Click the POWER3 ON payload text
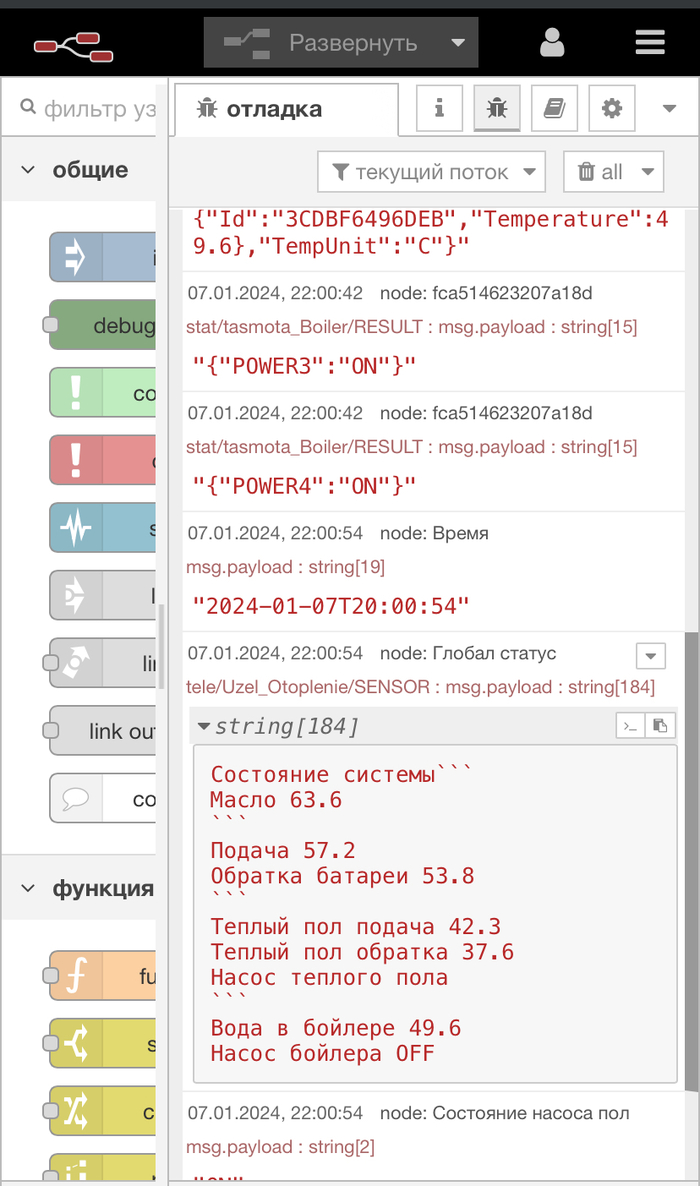The image size is (700, 1186). coord(303,366)
